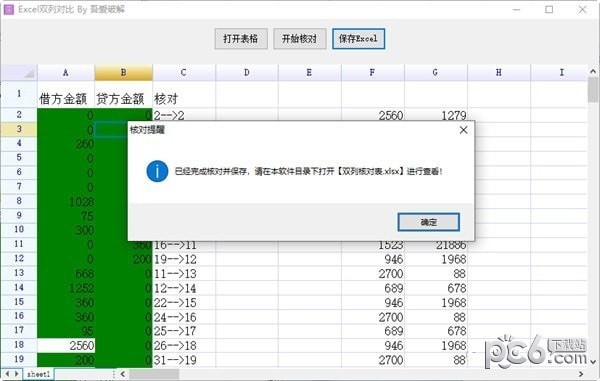Select column H header

tap(499, 72)
